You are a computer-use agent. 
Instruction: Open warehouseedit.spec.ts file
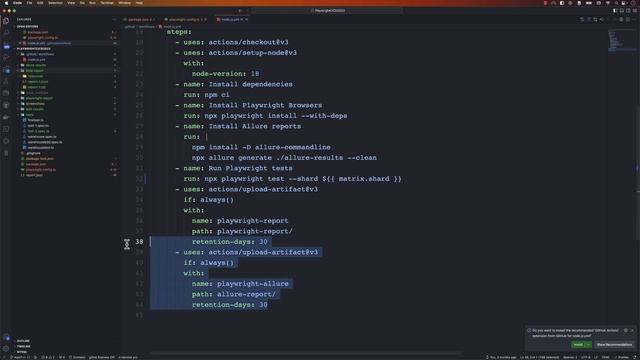[45, 142]
